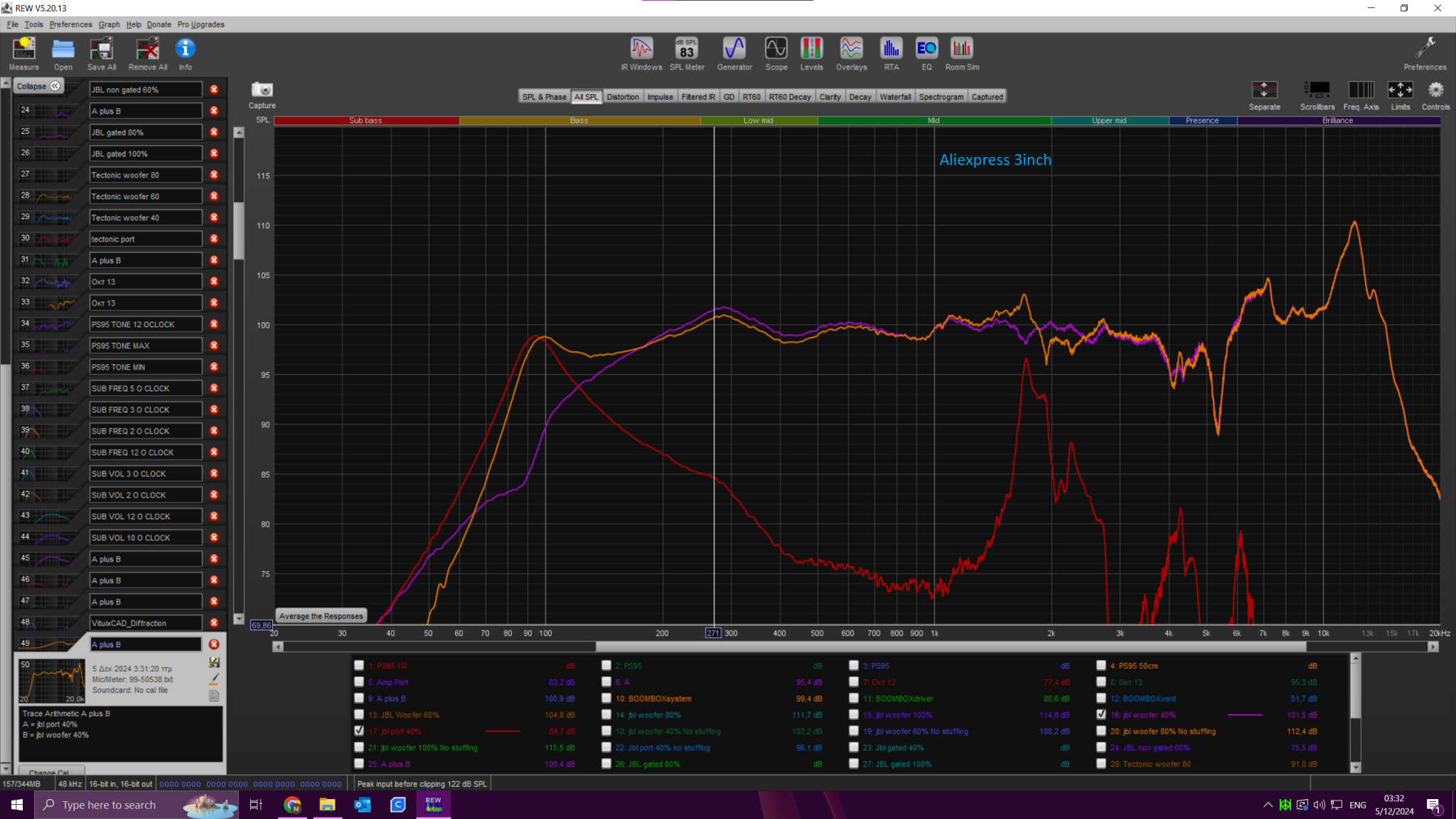Open Chrome from the taskbar

click(x=292, y=805)
